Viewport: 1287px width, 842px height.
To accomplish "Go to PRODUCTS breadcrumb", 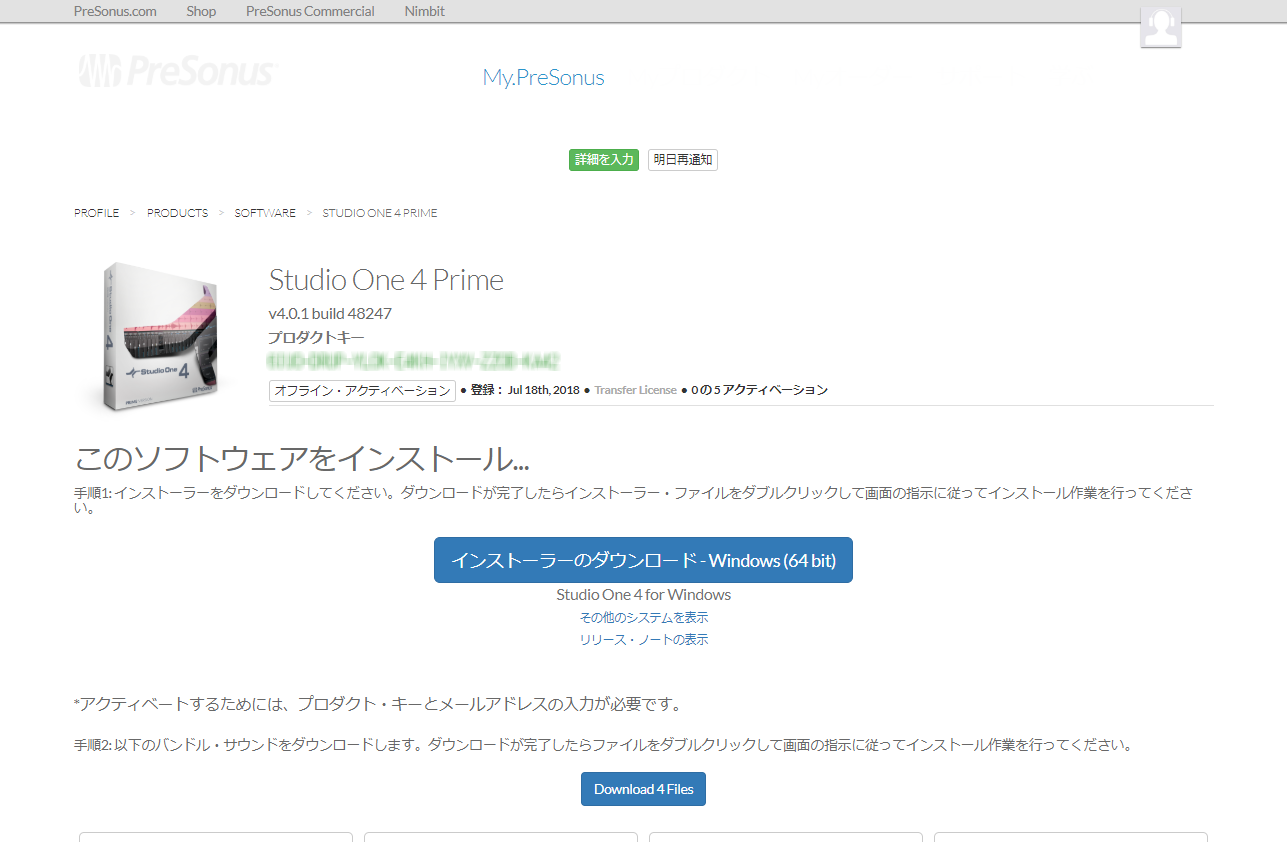I will pos(178,213).
